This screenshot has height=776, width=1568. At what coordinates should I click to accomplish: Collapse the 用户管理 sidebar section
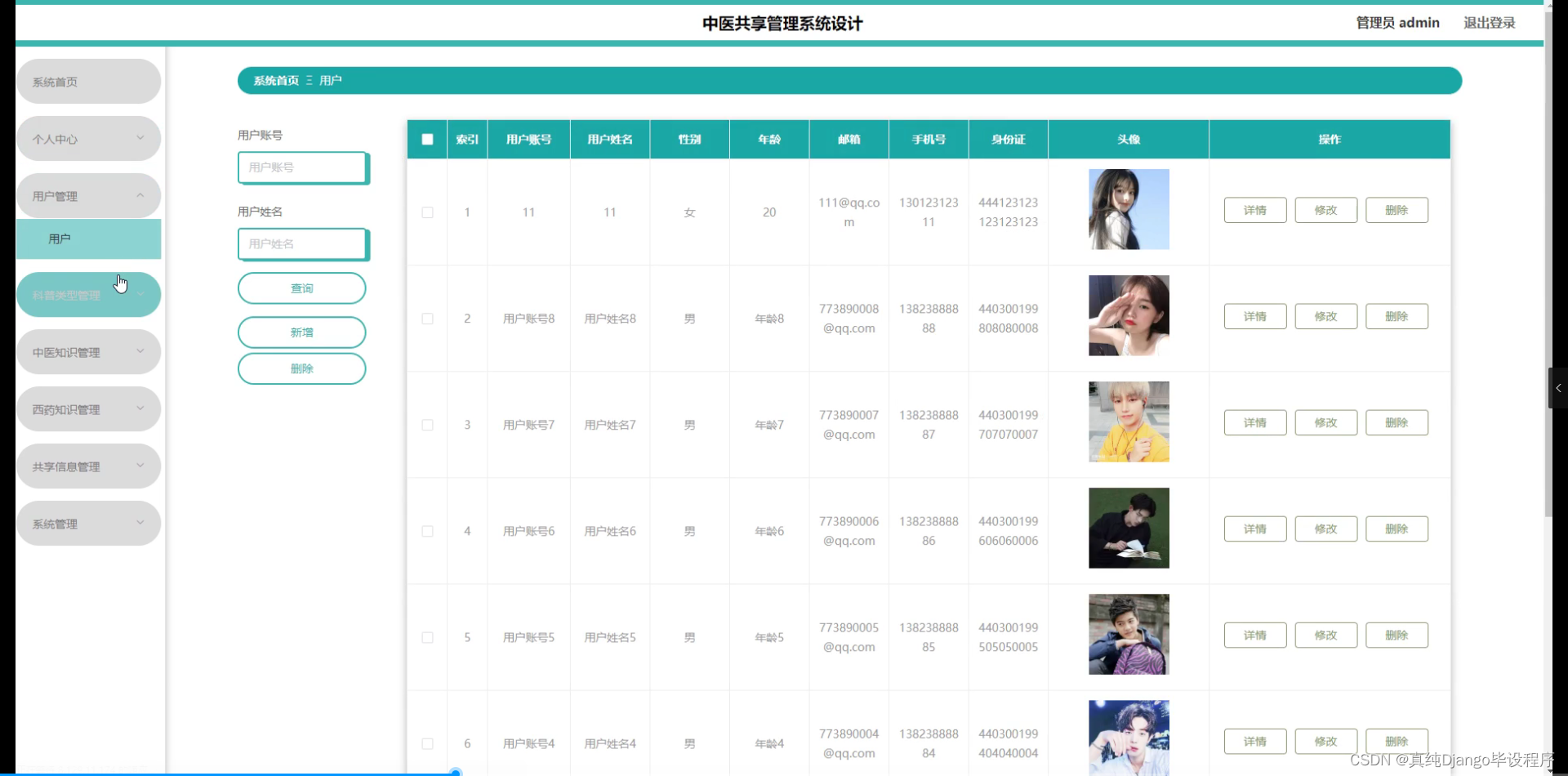tap(87, 195)
